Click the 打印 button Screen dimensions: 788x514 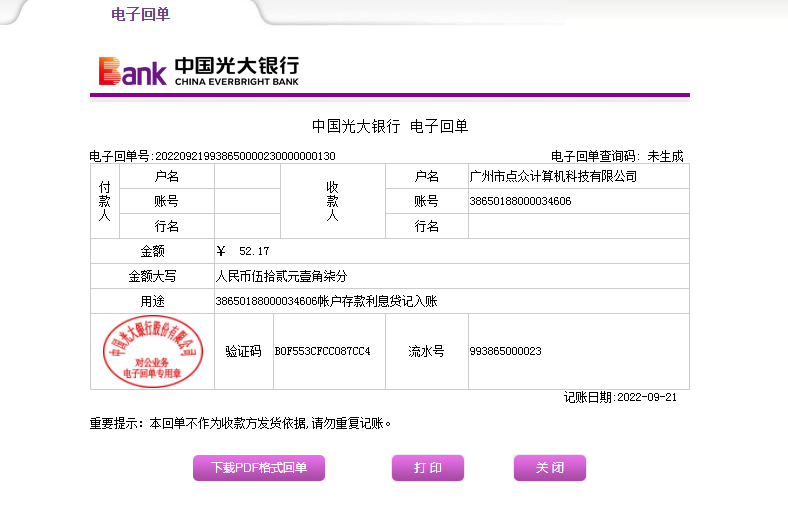coord(428,468)
